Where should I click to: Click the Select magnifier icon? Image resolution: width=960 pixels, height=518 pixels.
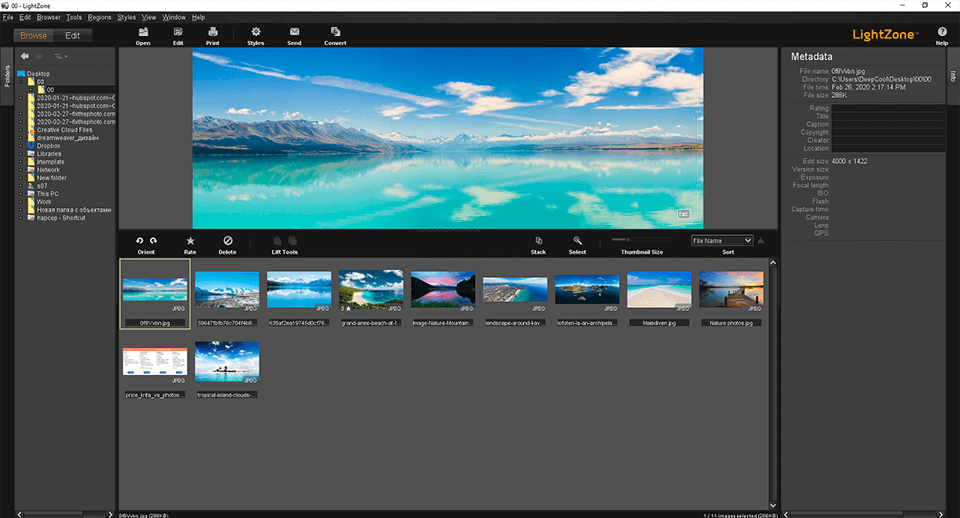pos(577,241)
